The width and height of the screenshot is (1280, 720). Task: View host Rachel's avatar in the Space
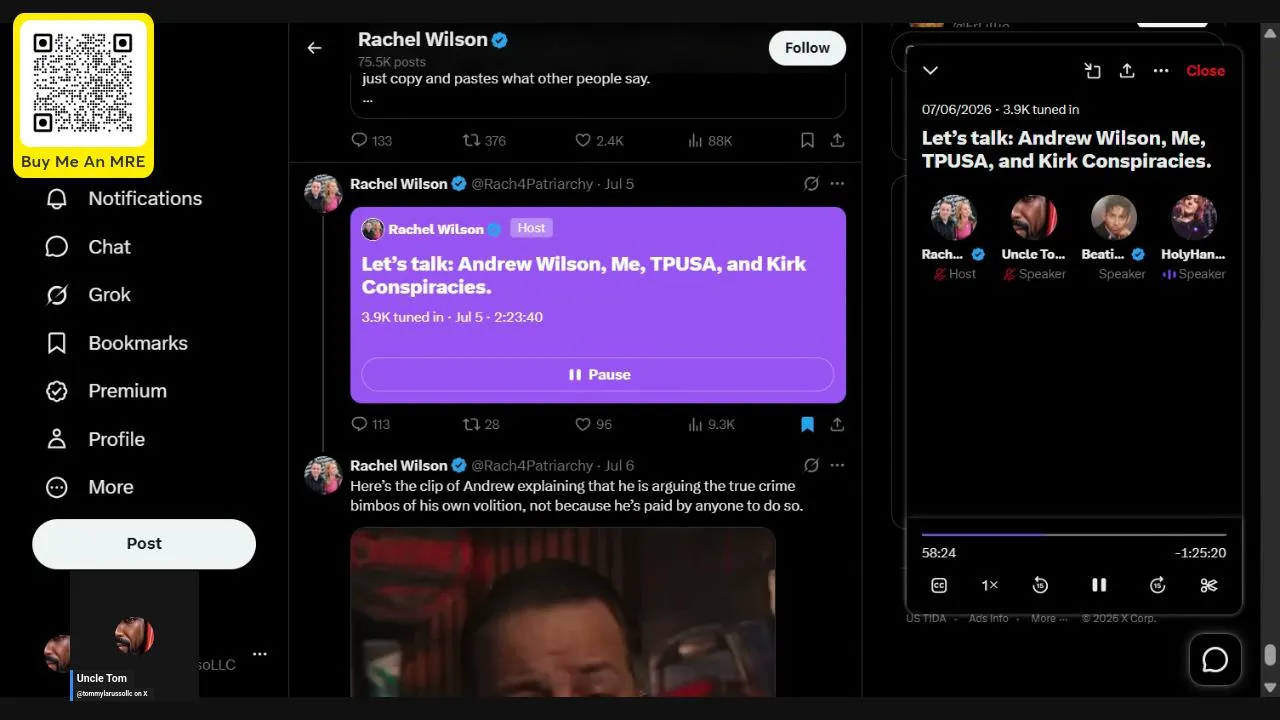click(953, 218)
